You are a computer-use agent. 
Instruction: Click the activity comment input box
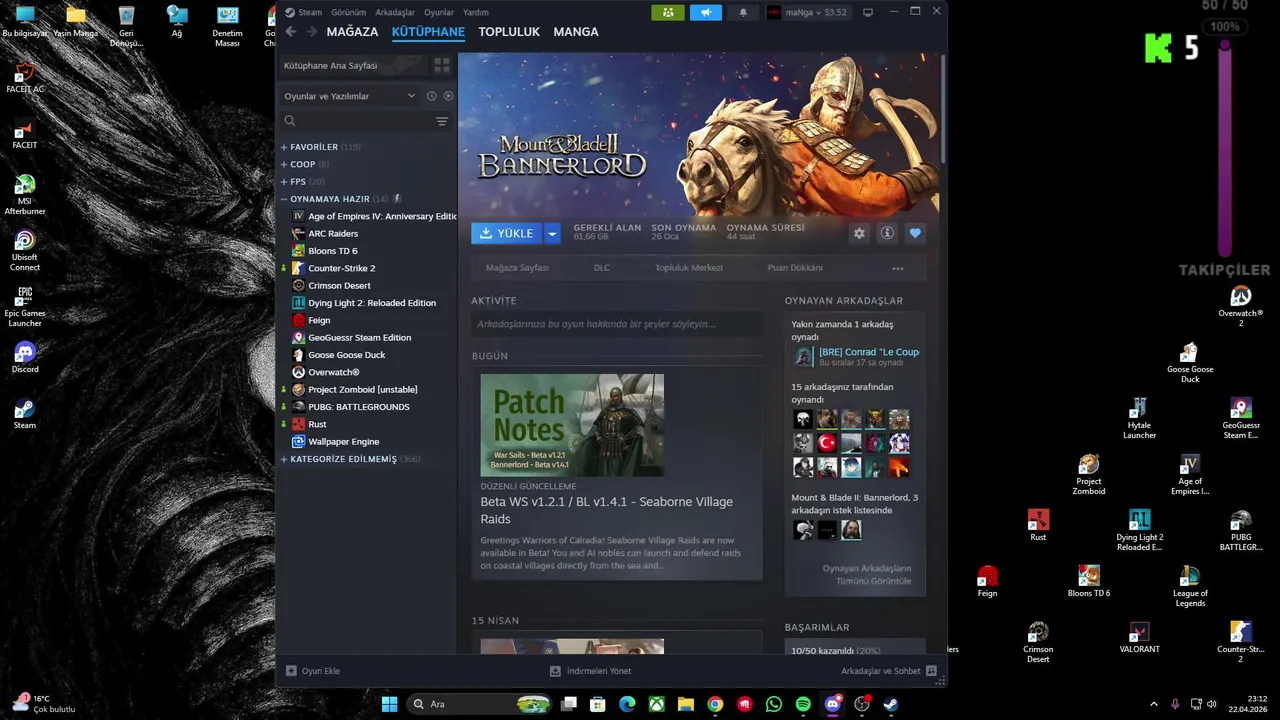coord(616,324)
